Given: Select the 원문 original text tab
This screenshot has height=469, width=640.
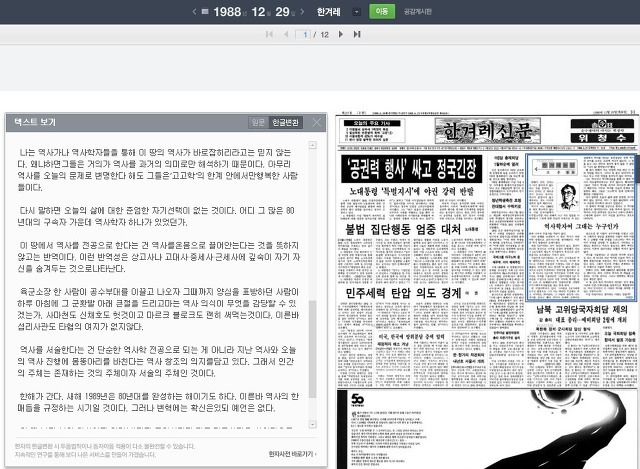Looking at the screenshot, I should [x=258, y=122].
